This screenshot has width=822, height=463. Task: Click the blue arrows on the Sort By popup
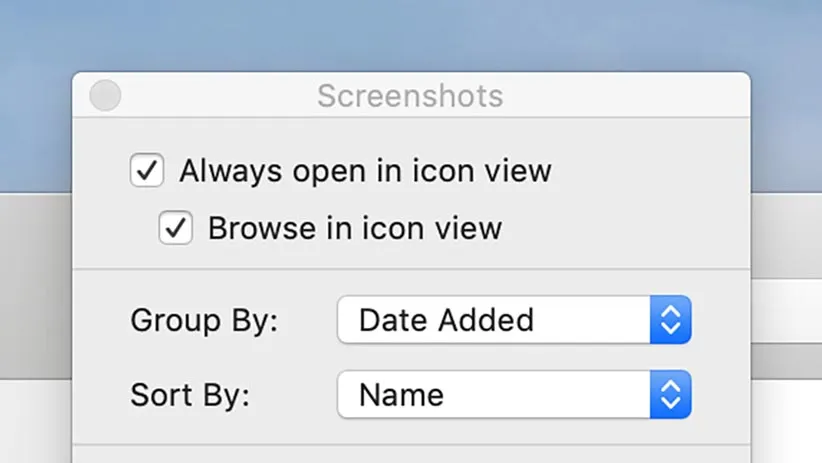point(671,394)
